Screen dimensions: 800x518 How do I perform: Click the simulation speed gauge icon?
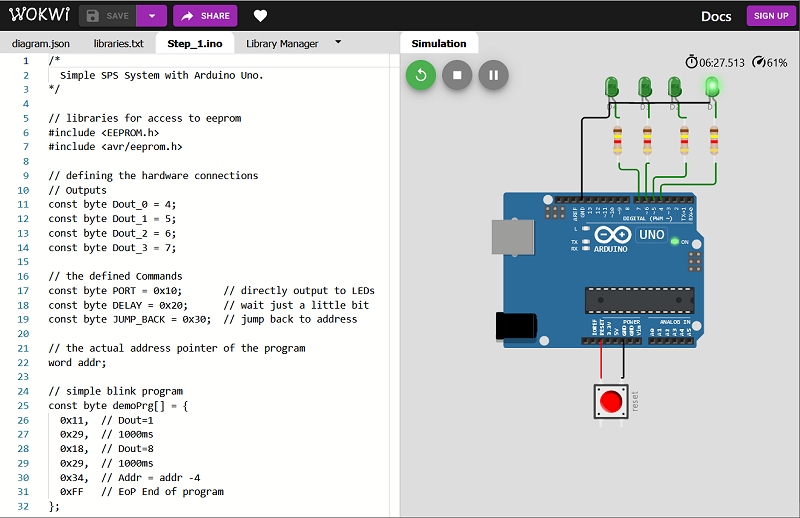tap(759, 62)
